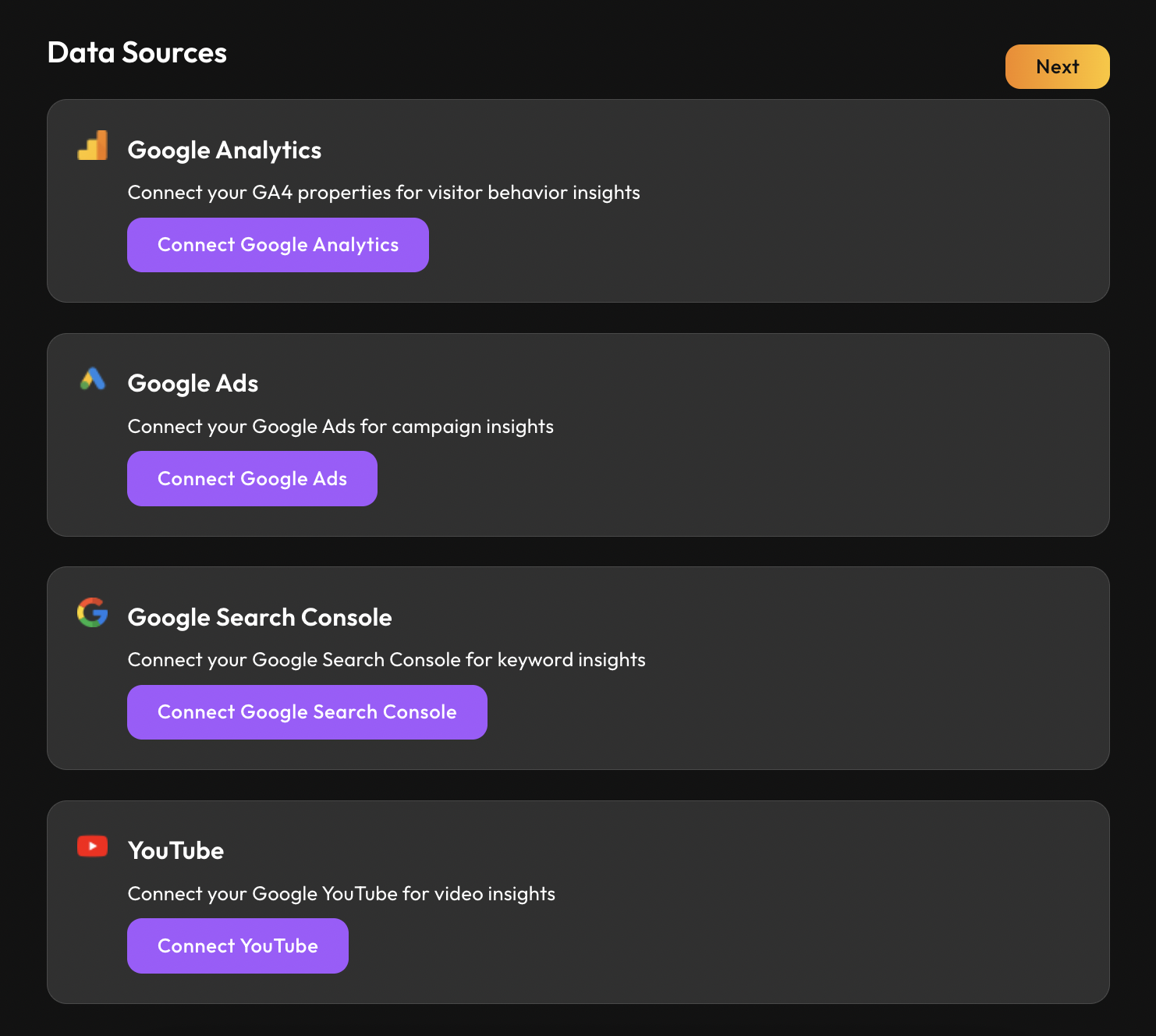Click the Google Analytics bar chart icon

coord(93,146)
